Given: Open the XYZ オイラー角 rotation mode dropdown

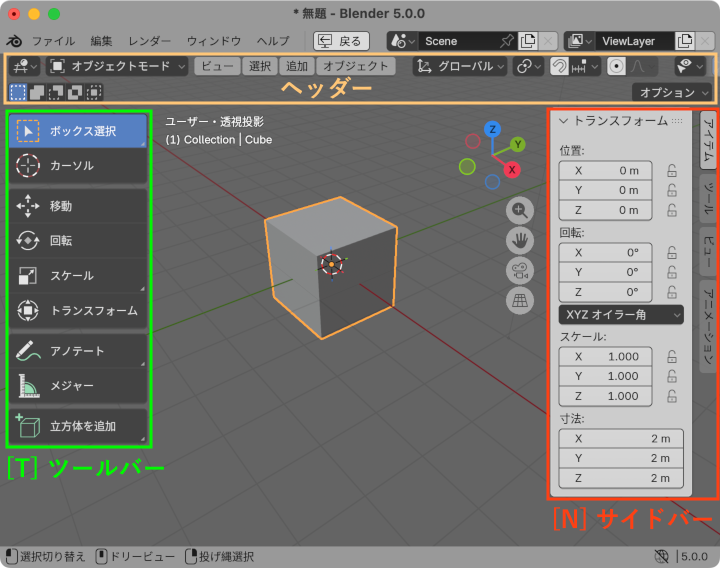Looking at the screenshot, I should click(621, 315).
